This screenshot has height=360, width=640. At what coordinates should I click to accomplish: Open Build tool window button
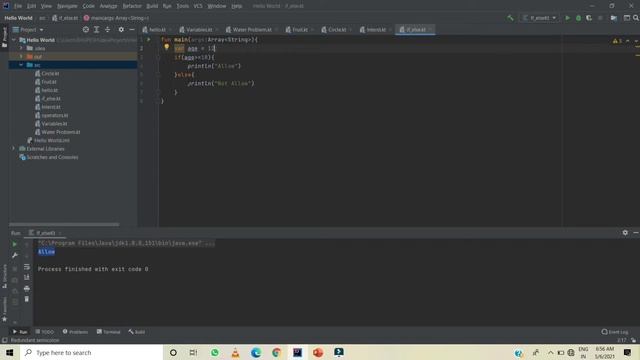[137, 332]
